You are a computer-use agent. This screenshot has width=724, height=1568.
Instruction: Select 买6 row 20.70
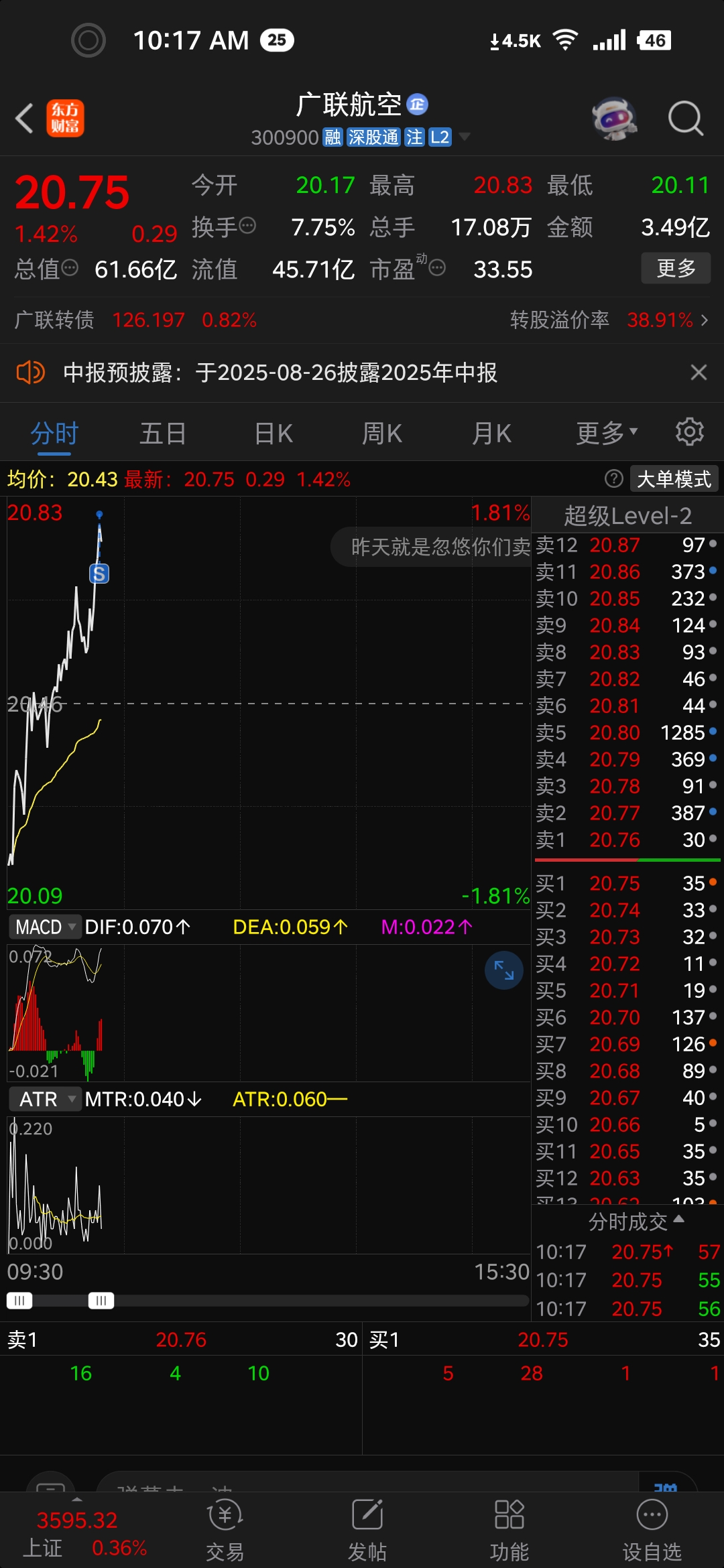[x=627, y=1017]
